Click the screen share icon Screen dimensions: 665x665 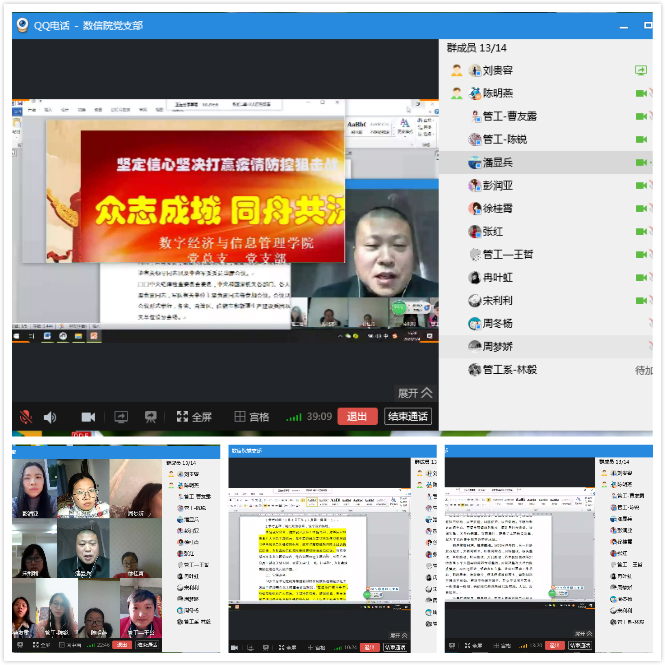click(121, 416)
